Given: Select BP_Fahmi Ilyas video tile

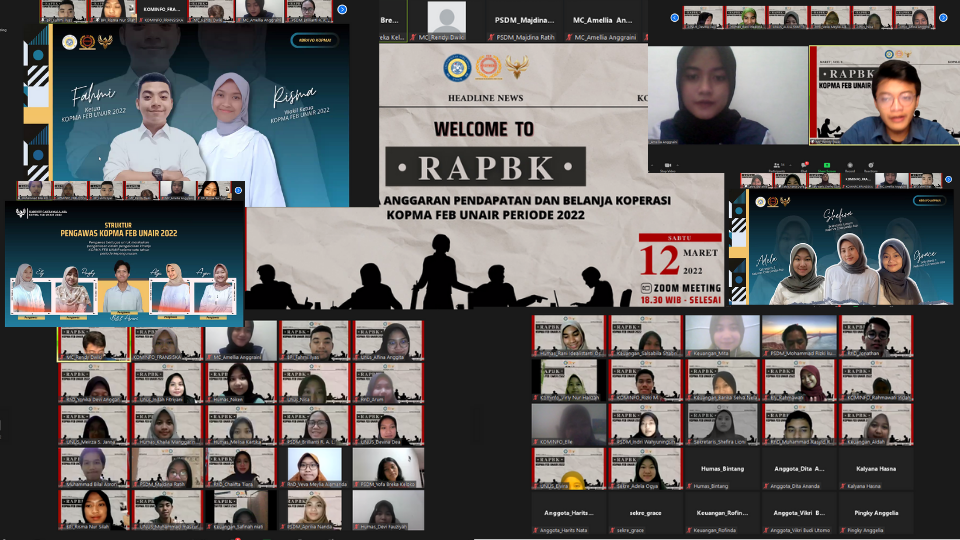Looking at the screenshot, I should point(314,340).
